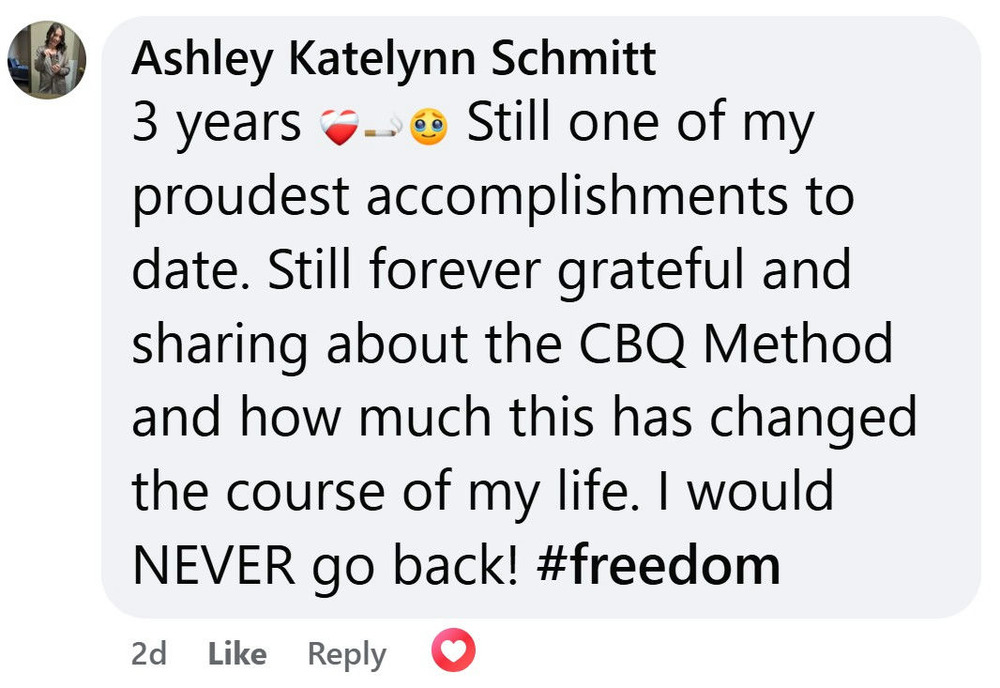This screenshot has width=1000, height=688.
Task: Click the Ashley Katelynn Schmitt name link
Action: [394, 60]
